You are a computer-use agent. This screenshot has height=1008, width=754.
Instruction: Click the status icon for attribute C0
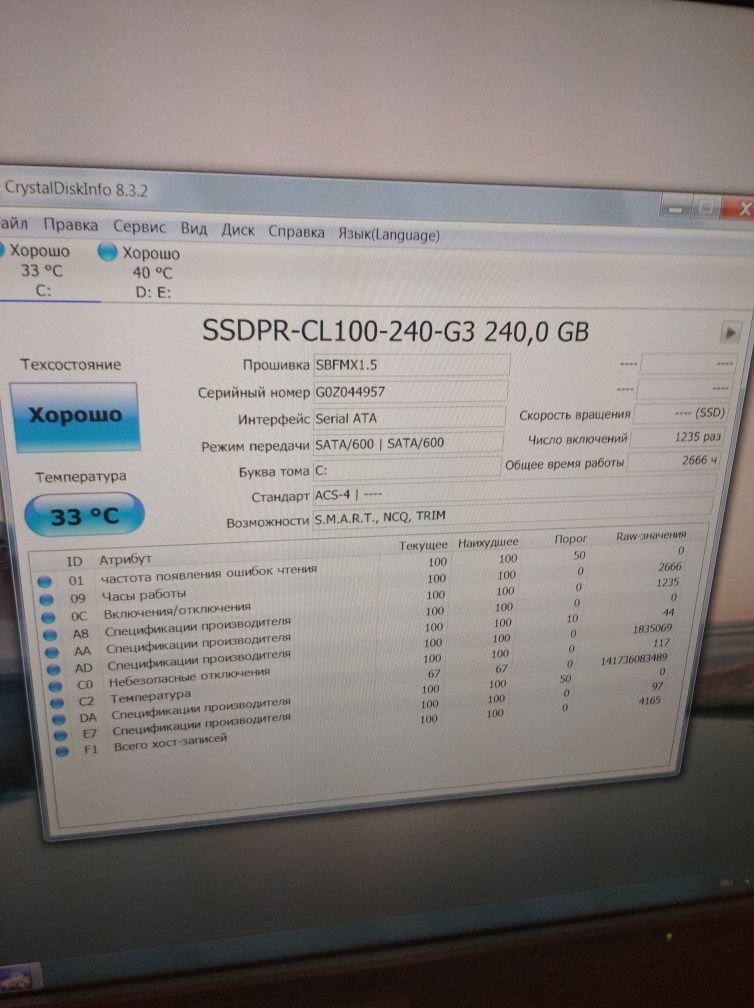(56, 686)
